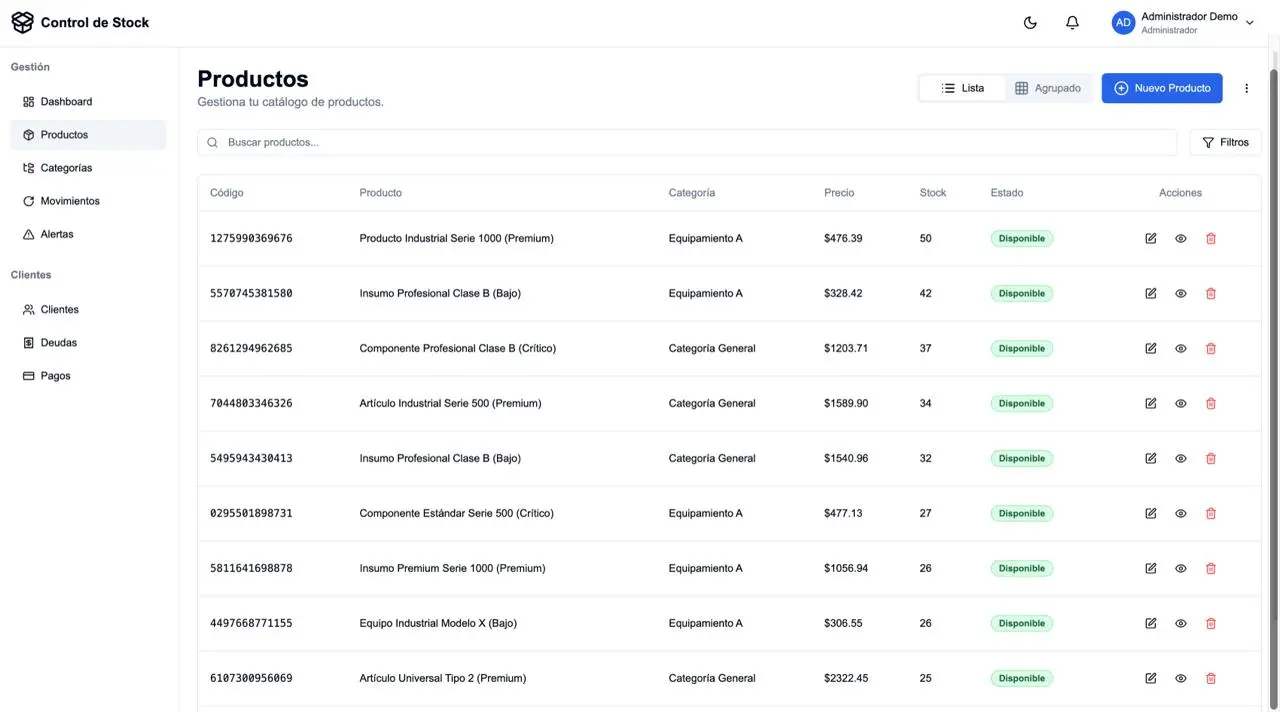Switch the view to Agrupado
The width and height of the screenshot is (1280, 712).
pos(1048,88)
